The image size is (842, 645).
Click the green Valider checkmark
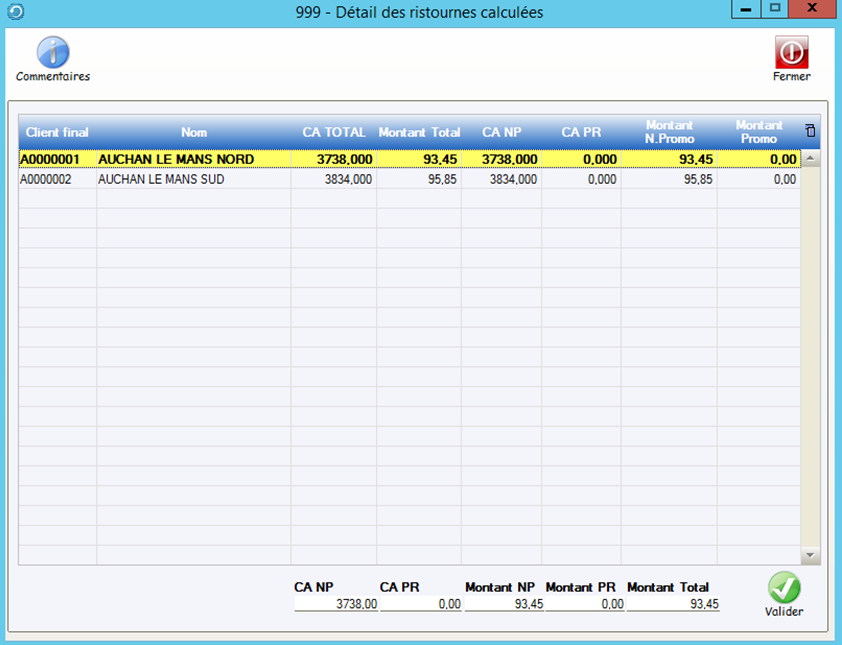pos(784,588)
